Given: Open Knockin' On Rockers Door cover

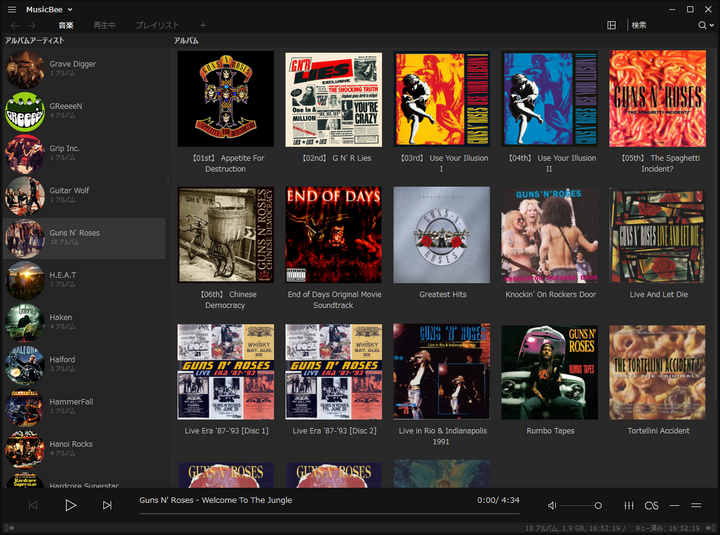Looking at the screenshot, I should pyautogui.click(x=549, y=235).
